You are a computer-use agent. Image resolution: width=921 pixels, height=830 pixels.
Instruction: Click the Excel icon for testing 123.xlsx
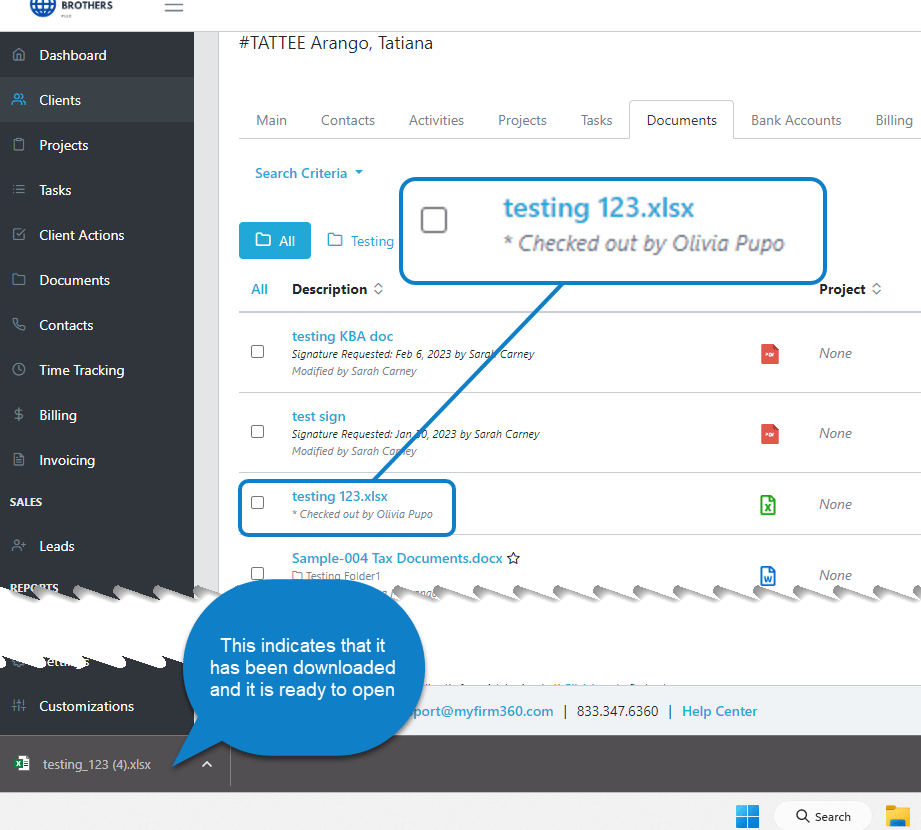[x=768, y=505]
